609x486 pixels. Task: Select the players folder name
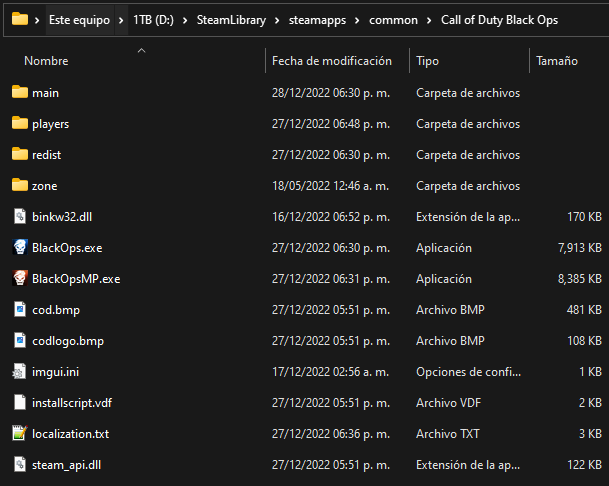50,124
